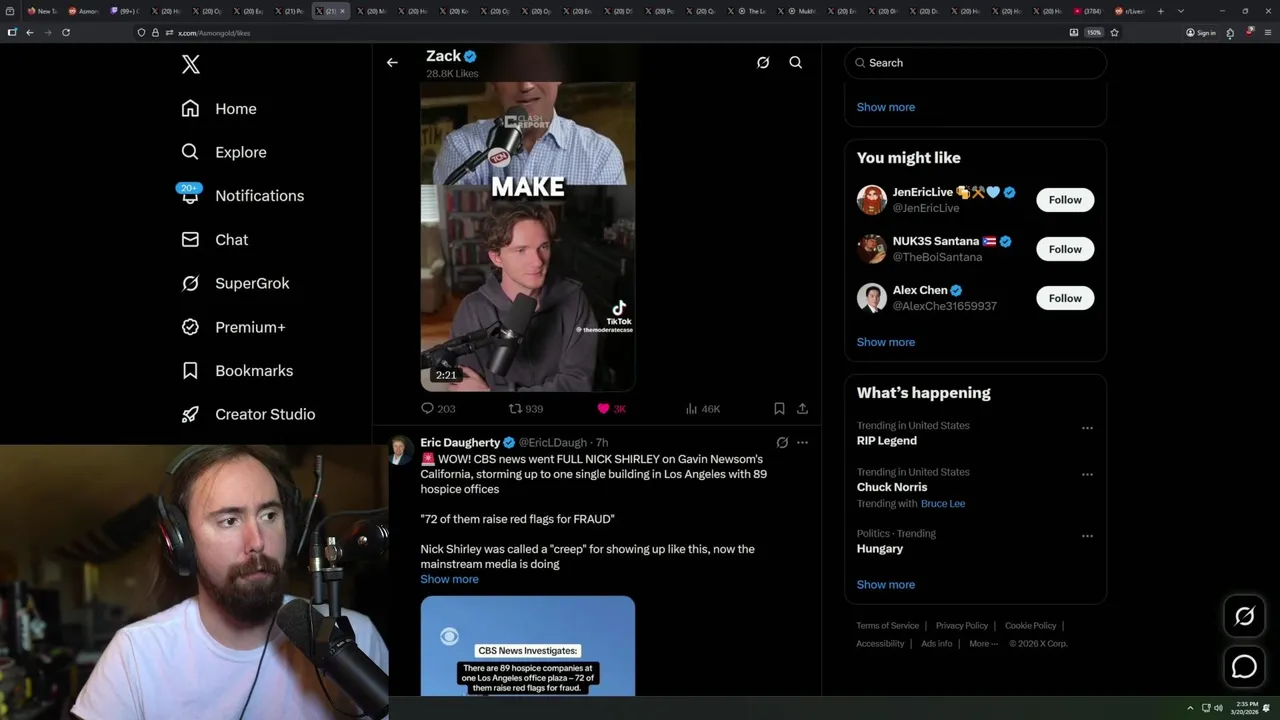The height and width of the screenshot is (720, 1280).
Task: Open more options for RIP Legend trend
Action: [1087, 428]
